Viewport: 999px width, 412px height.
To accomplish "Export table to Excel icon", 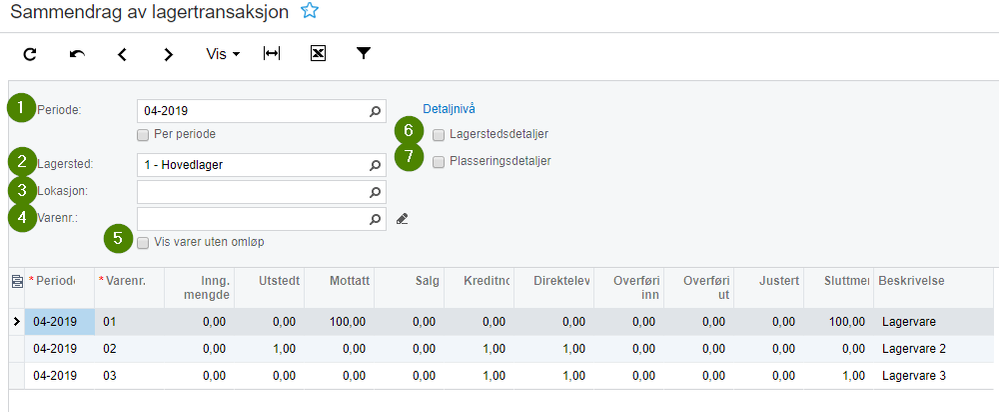I will (318, 54).
